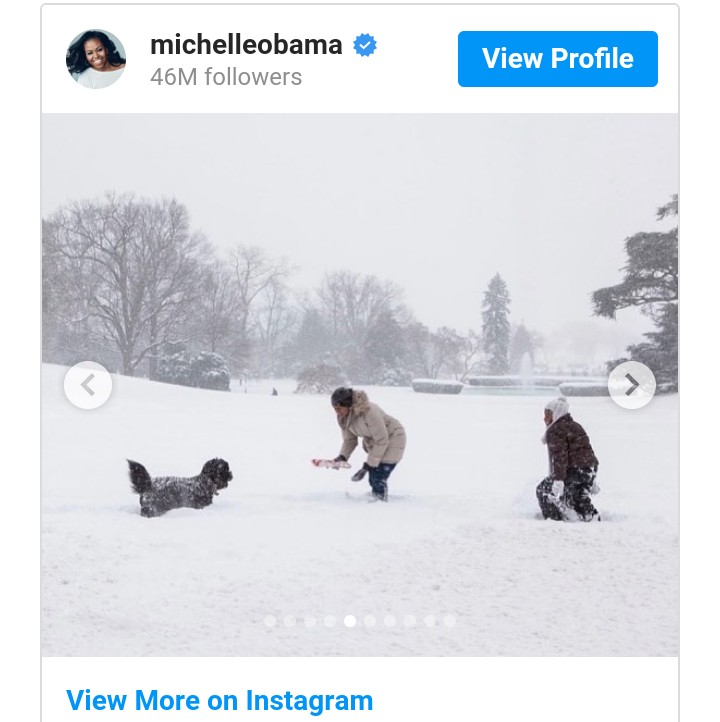Click the highlighted fifth carousel dot
The height and width of the screenshot is (722, 720).
coord(350,621)
